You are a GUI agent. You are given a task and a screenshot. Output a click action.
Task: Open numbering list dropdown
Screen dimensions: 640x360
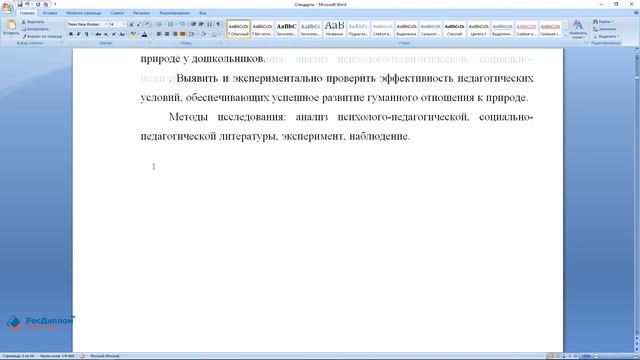click(176, 24)
